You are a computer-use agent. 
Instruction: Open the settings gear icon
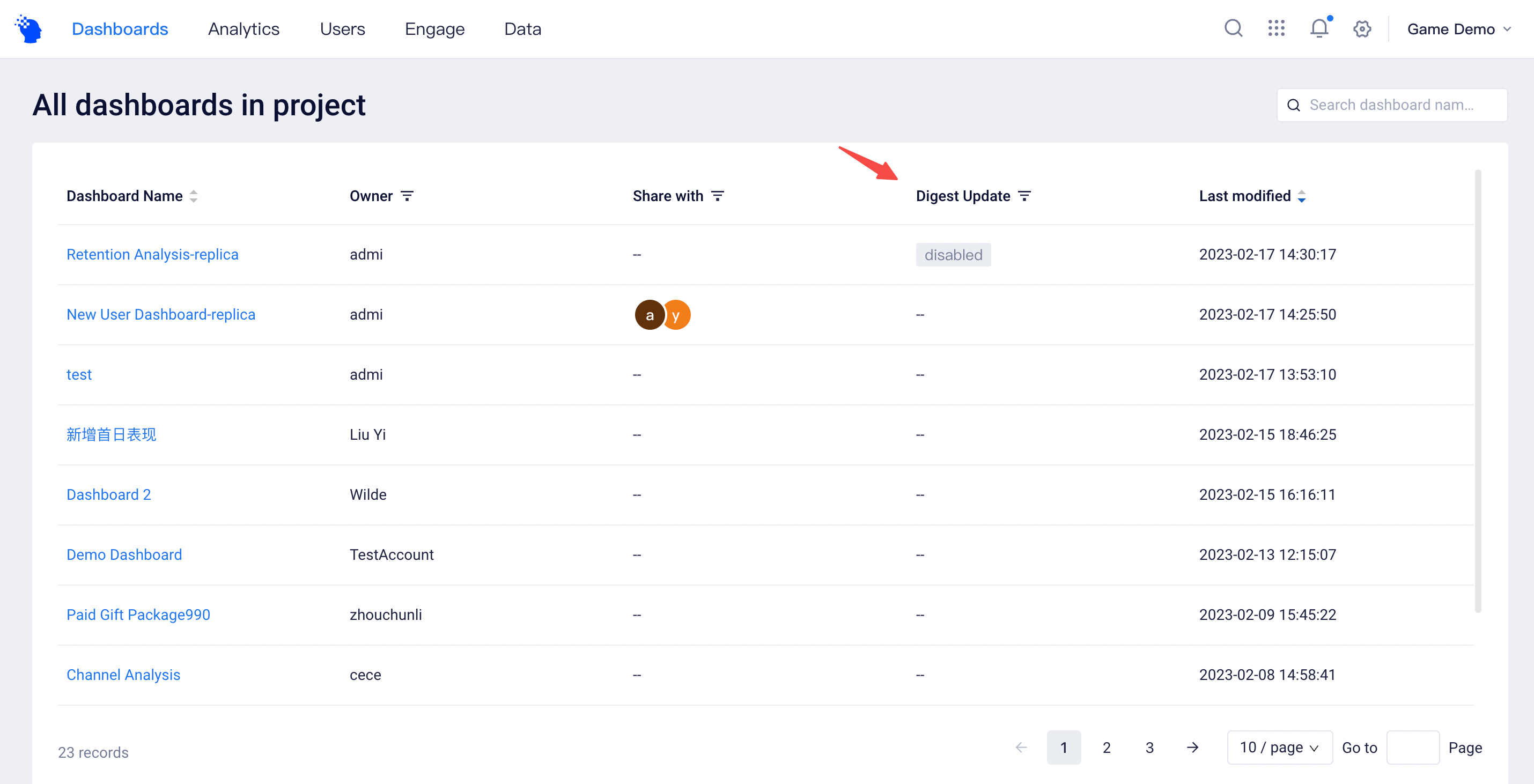[1362, 28]
